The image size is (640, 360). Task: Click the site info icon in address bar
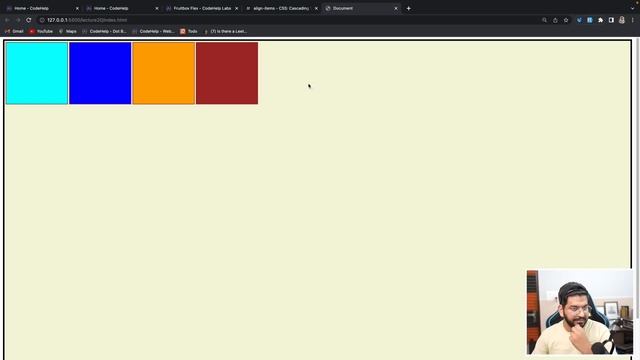click(x=42, y=20)
